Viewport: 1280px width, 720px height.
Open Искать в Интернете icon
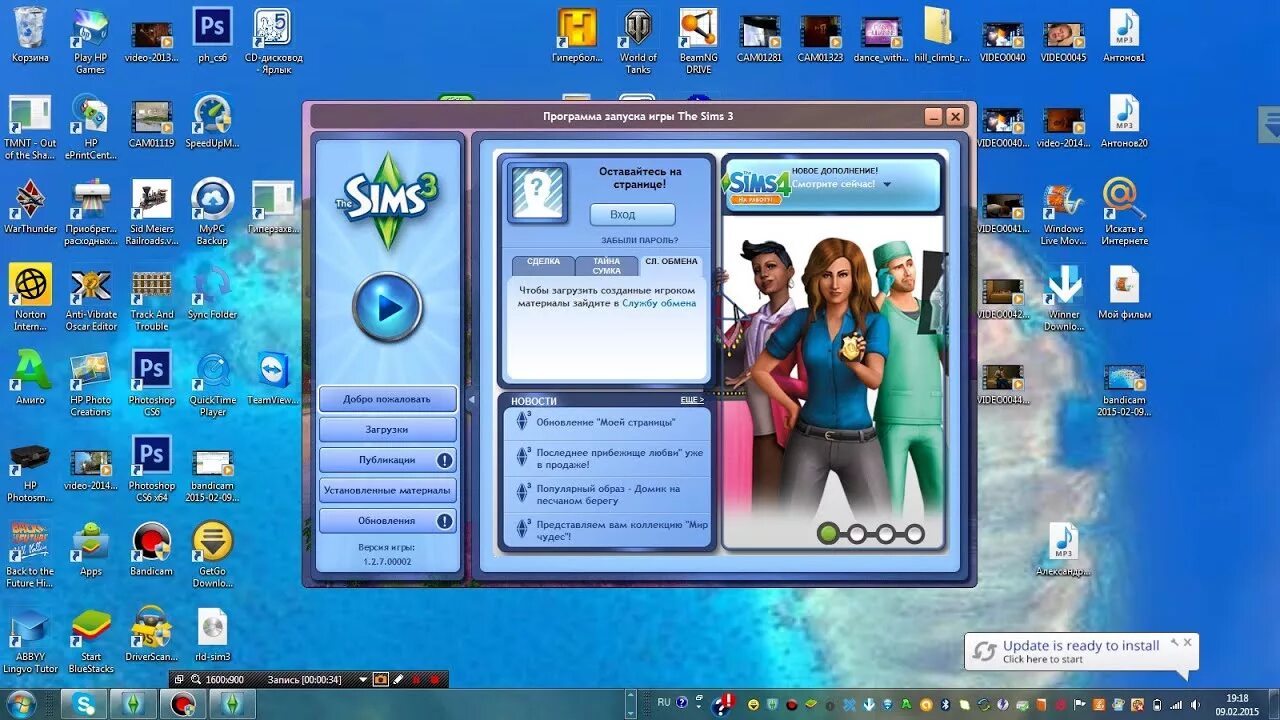[1124, 212]
